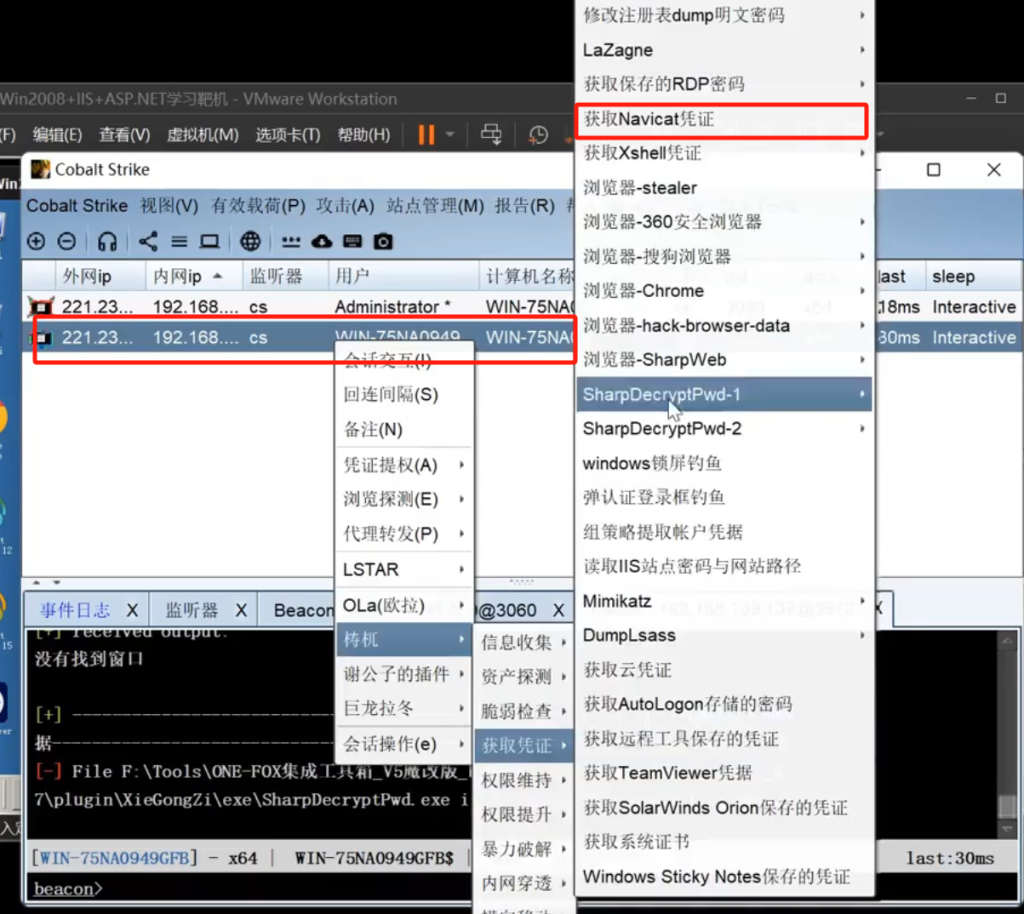Open 视图(V) menu in Cobalt Strike
This screenshot has height=914, width=1024.
pyautogui.click(x=169, y=206)
